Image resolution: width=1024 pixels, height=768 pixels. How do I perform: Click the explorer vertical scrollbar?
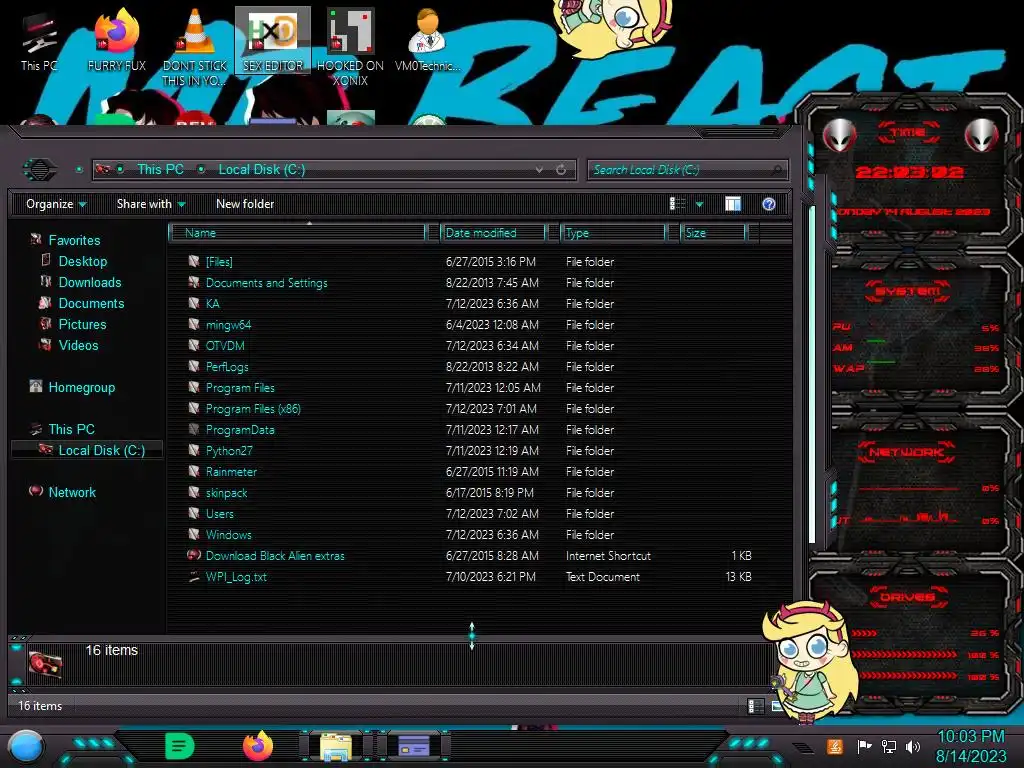click(812, 375)
